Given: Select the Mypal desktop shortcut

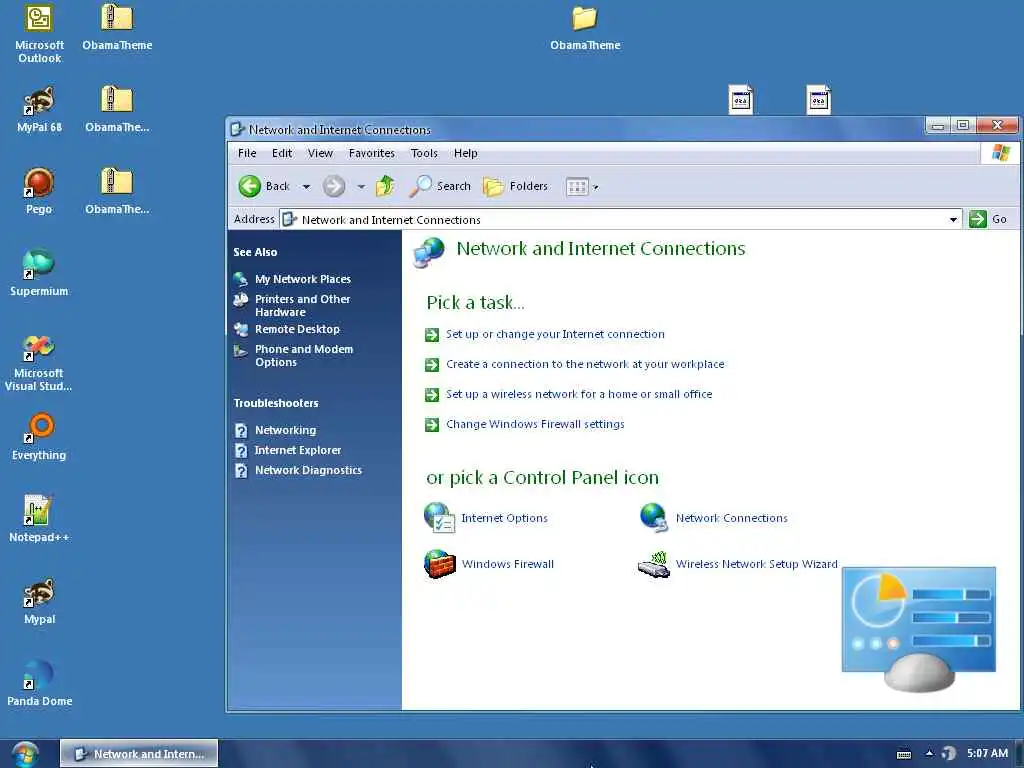Looking at the screenshot, I should coord(39,601).
